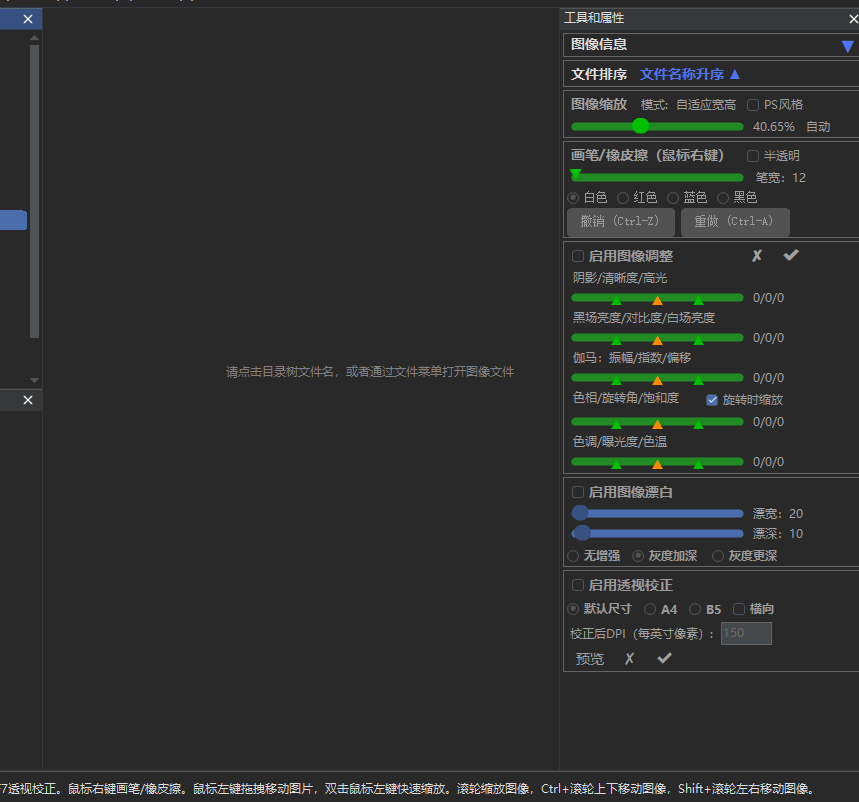Viewport: 859px width, 802px height.
Task: Click the 预览 perspective preview button
Action: click(x=589, y=658)
